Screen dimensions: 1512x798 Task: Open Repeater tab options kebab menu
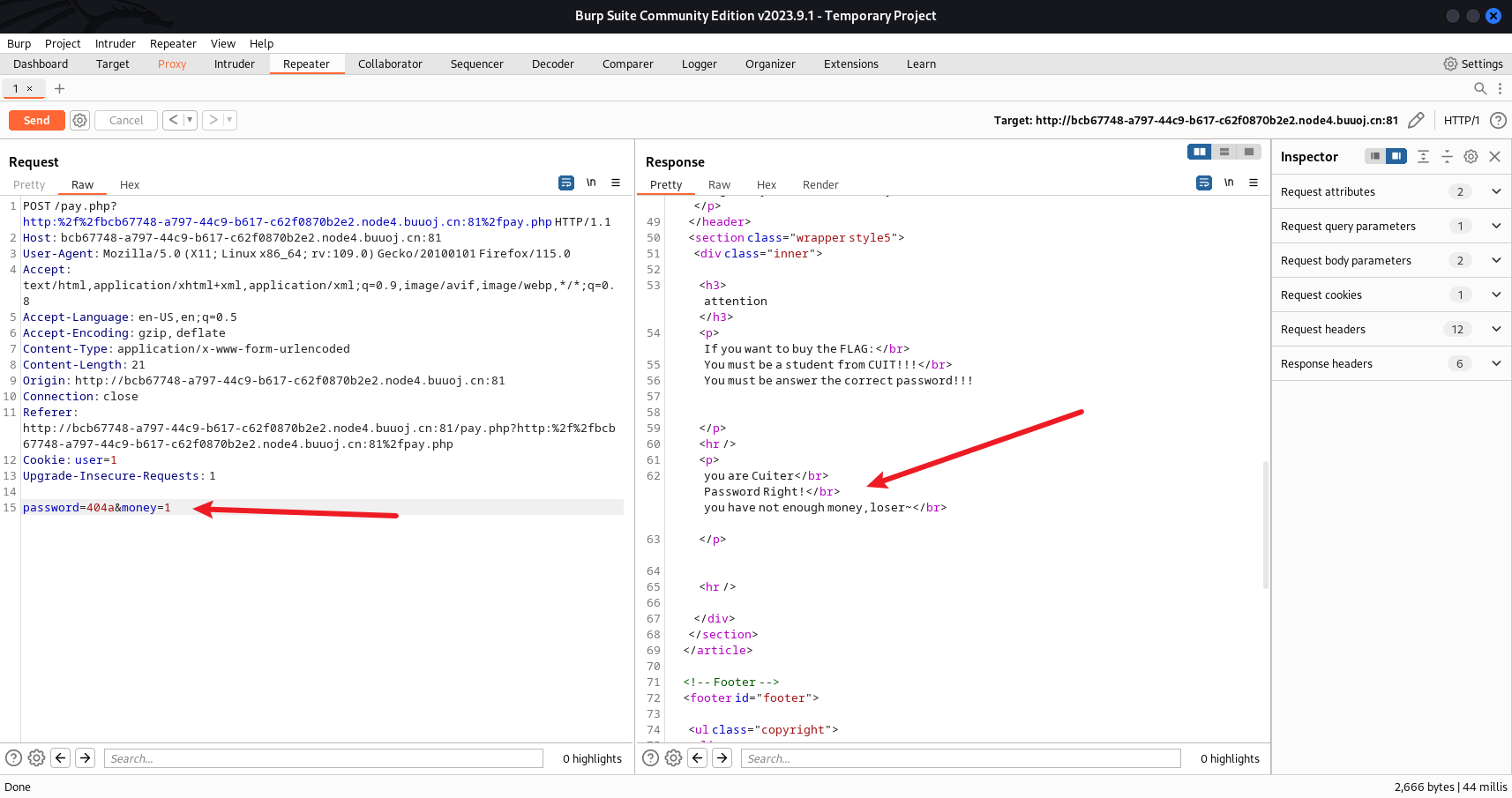(1500, 88)
